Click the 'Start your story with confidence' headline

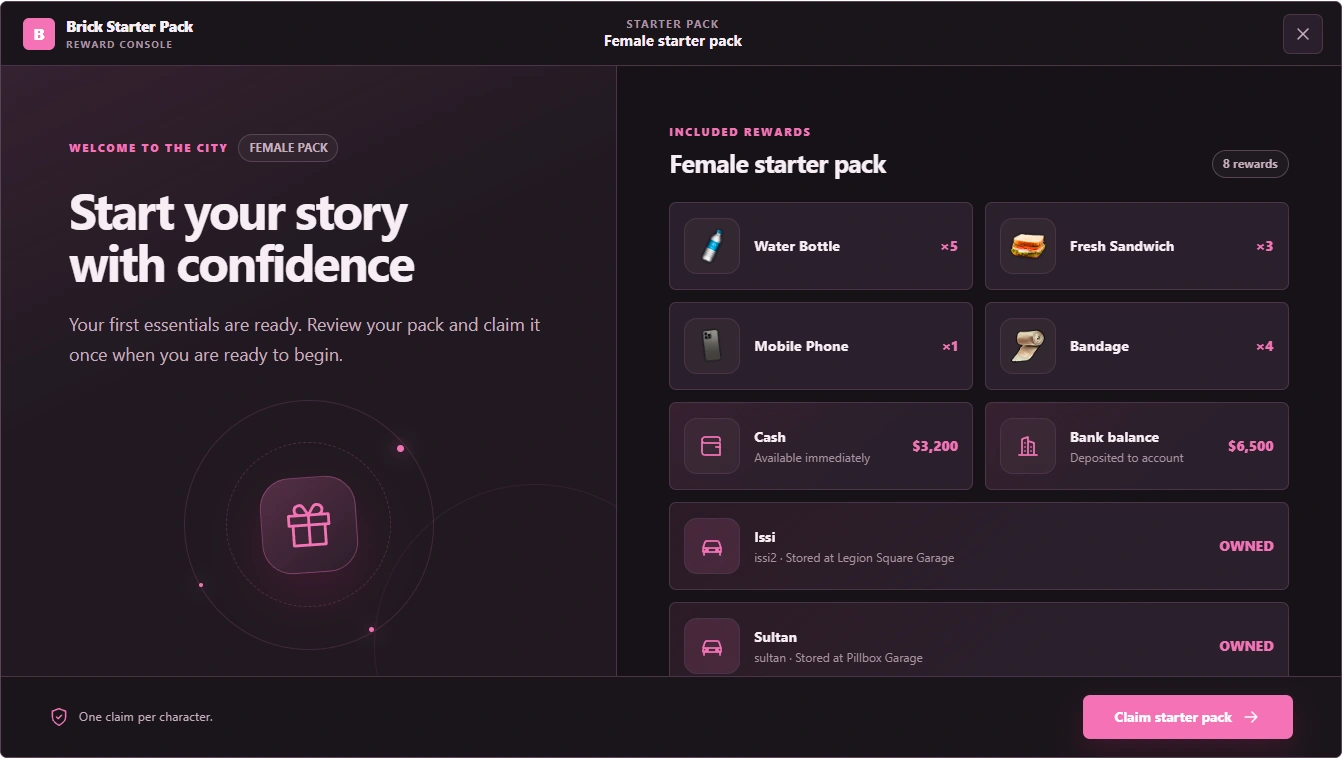point(241,239)
